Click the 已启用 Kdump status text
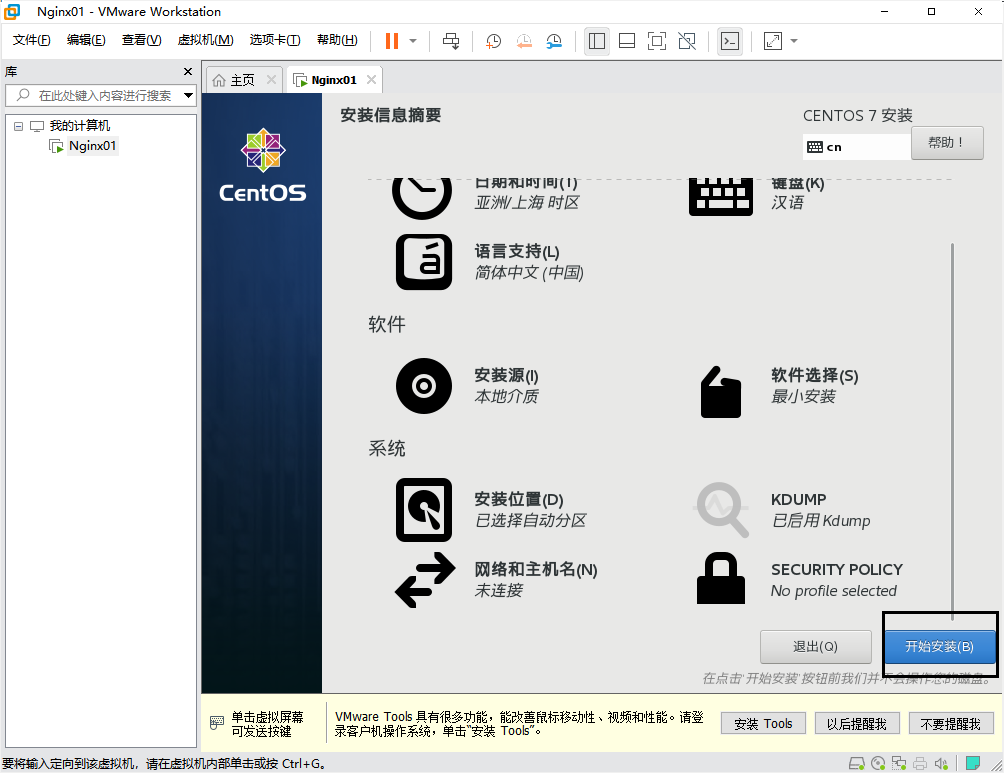Viewport: 1004px width, 773px height. pyautogui.click(x=821, y=521)
